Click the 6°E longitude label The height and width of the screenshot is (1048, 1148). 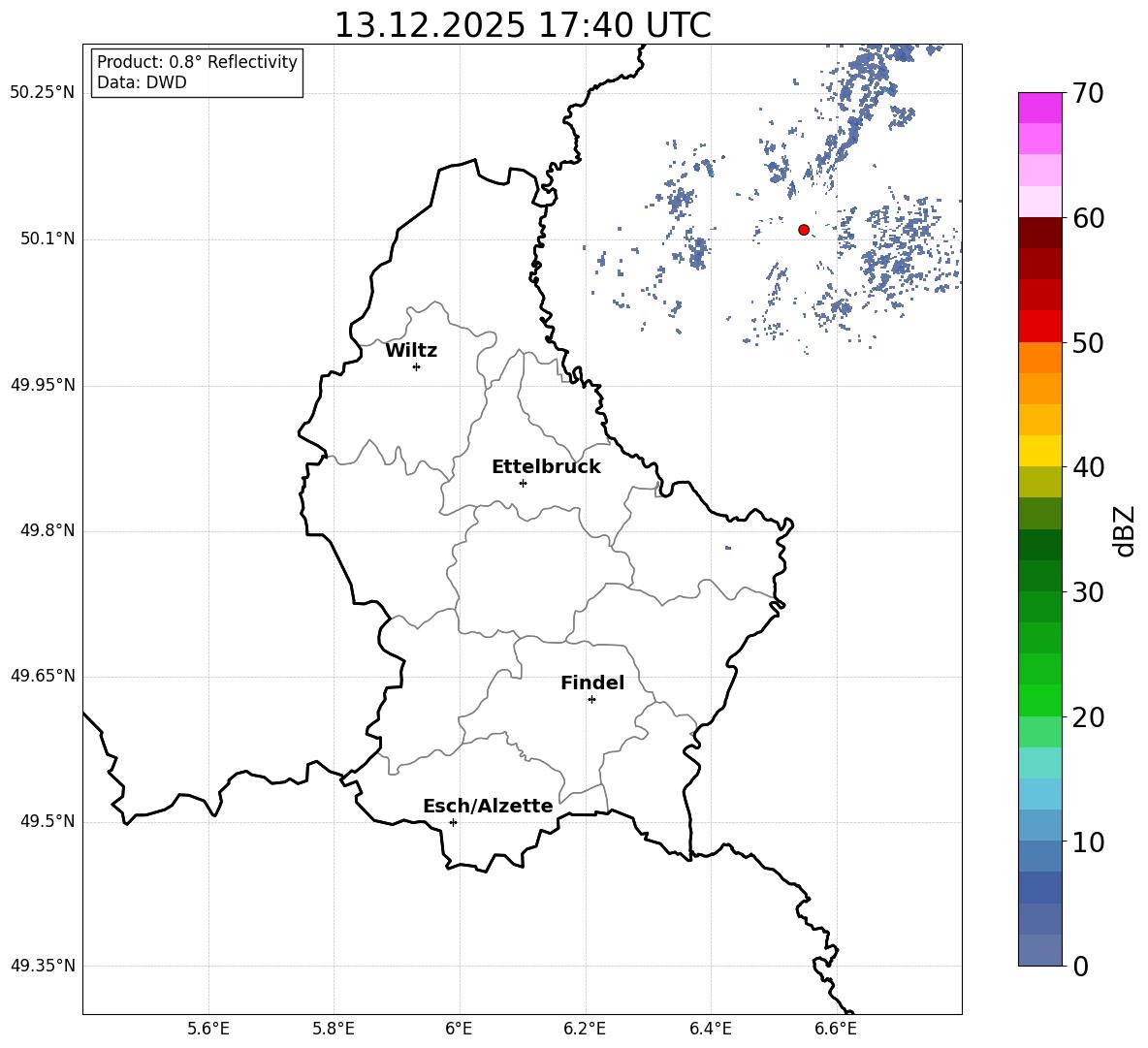click(459, 1030)
